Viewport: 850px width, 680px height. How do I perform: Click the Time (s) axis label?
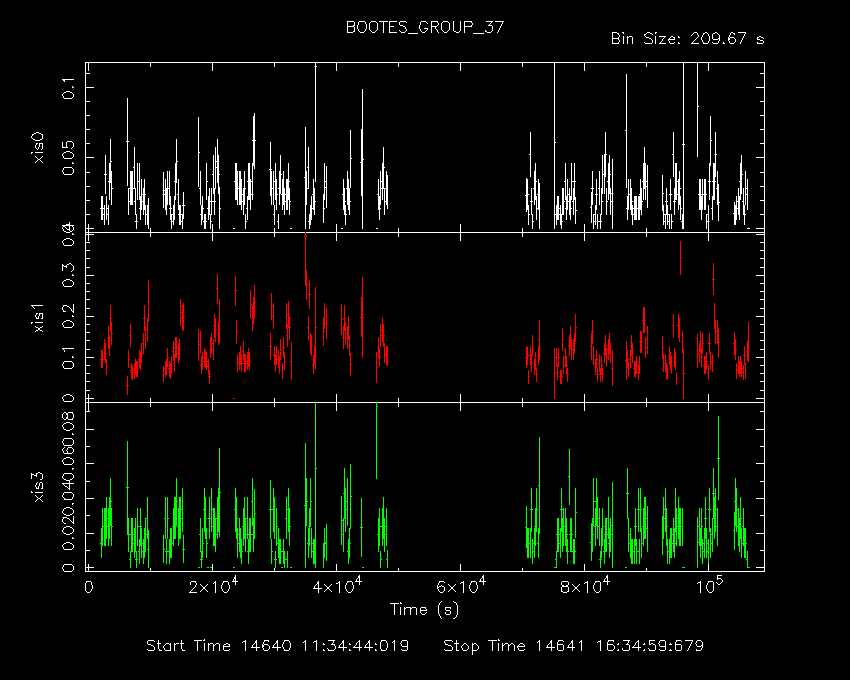424,610
